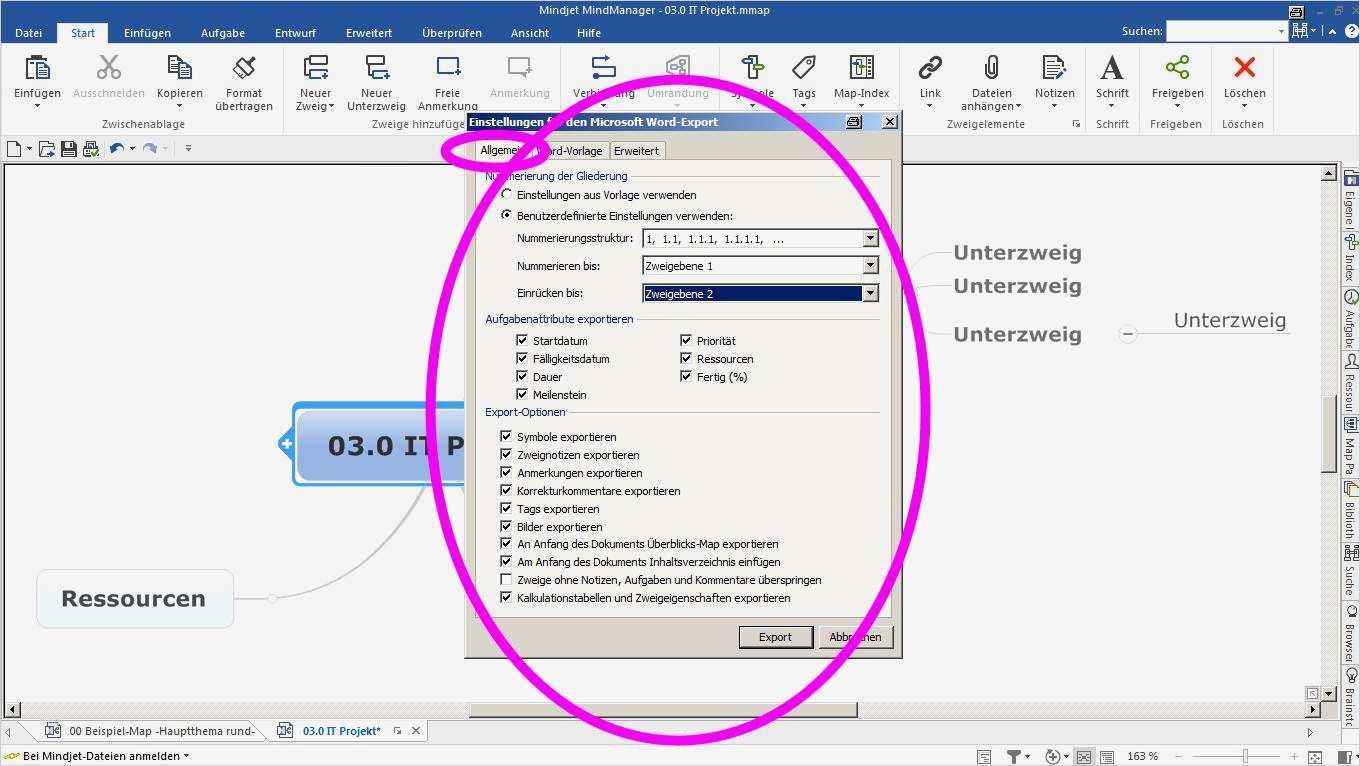The image size is (1360, 766).
Task: Open the Tags ribbon icon
Action: pos(804,68)
